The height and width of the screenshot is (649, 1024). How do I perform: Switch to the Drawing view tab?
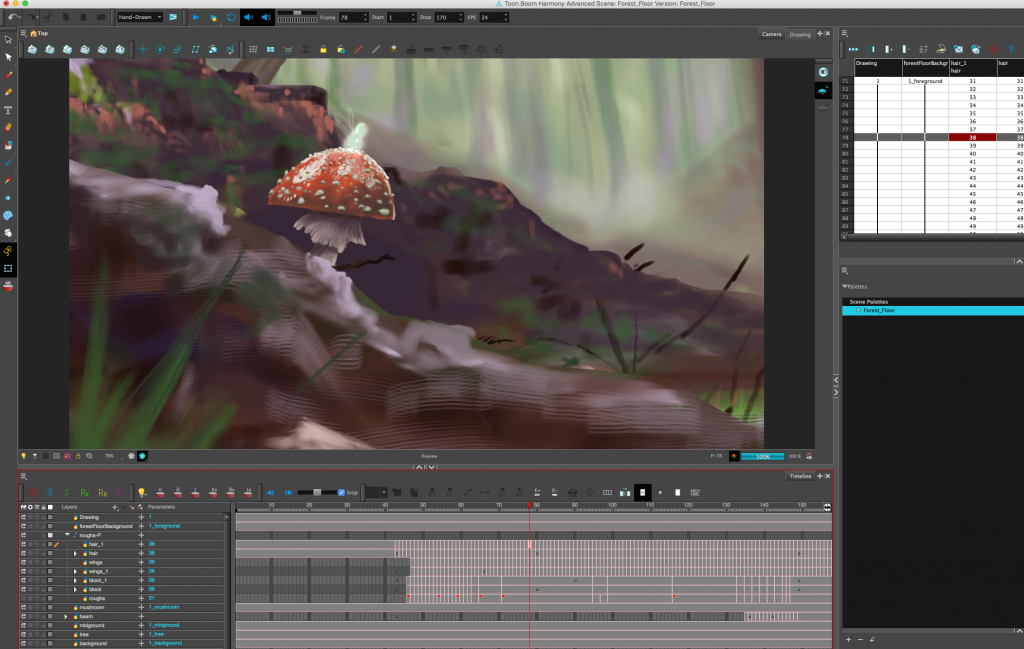(x=800, y=34)
